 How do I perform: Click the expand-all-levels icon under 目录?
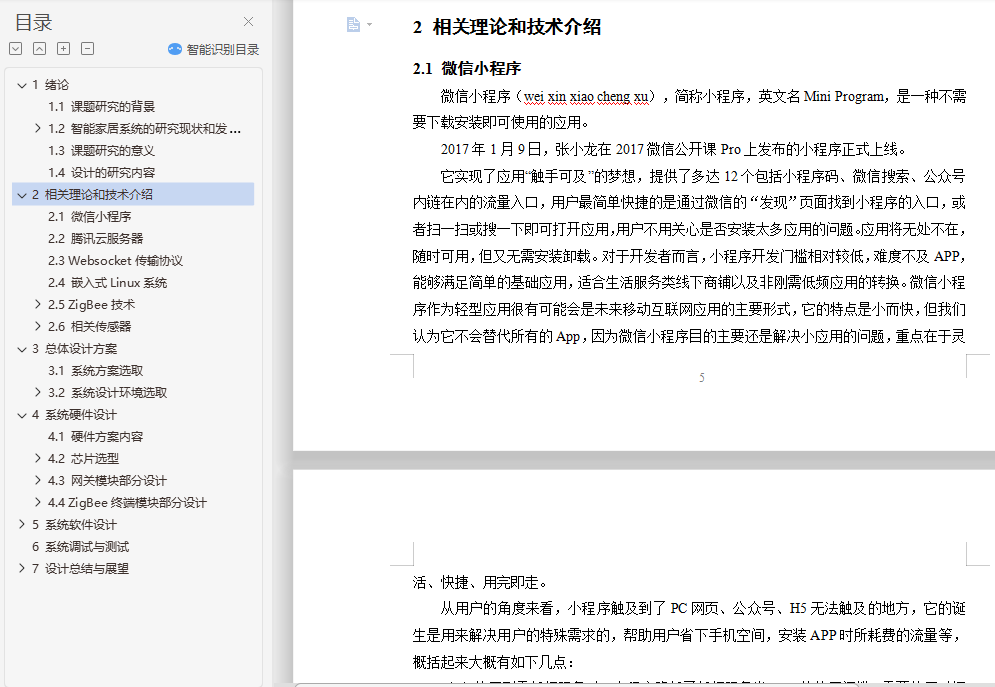pyautogui.click(x=16, y=49)
